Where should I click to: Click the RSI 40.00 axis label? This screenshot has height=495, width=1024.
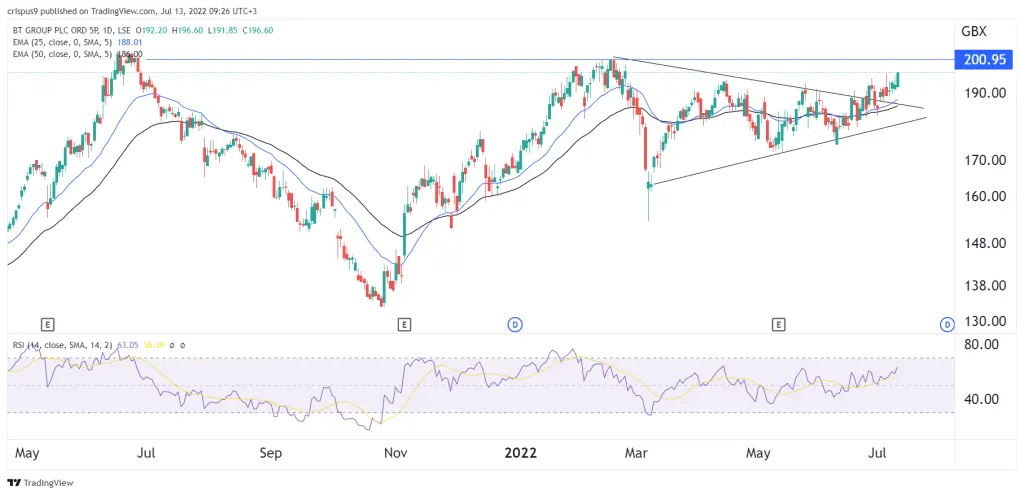(x=982, y=398)
